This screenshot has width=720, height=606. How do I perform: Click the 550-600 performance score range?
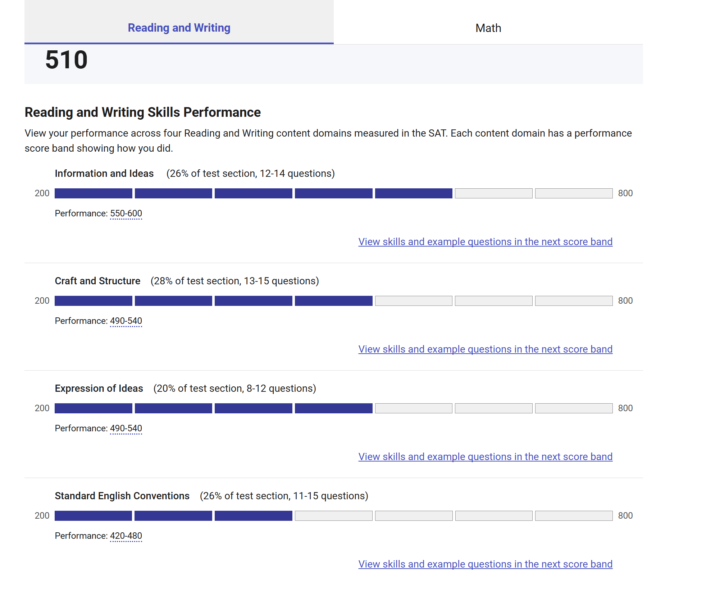pos(126,213)
